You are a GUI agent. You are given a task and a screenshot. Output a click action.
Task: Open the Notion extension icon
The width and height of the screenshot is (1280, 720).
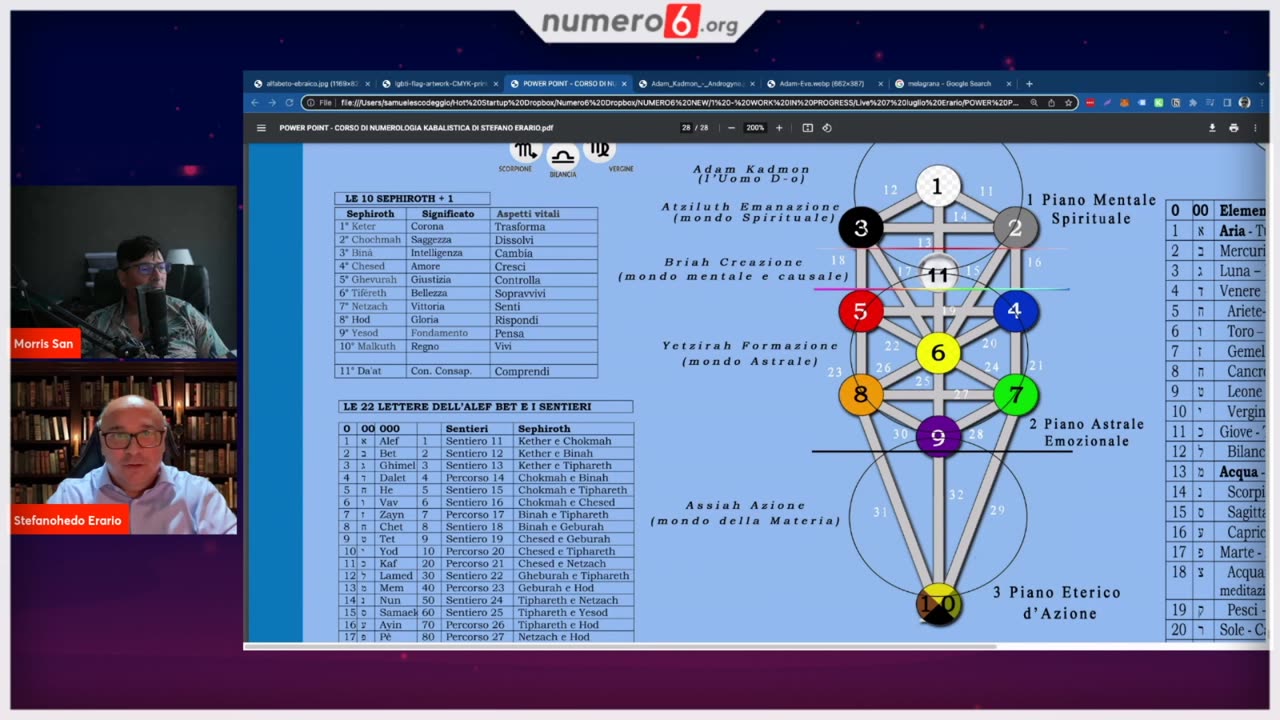(x=1176, y=102)
